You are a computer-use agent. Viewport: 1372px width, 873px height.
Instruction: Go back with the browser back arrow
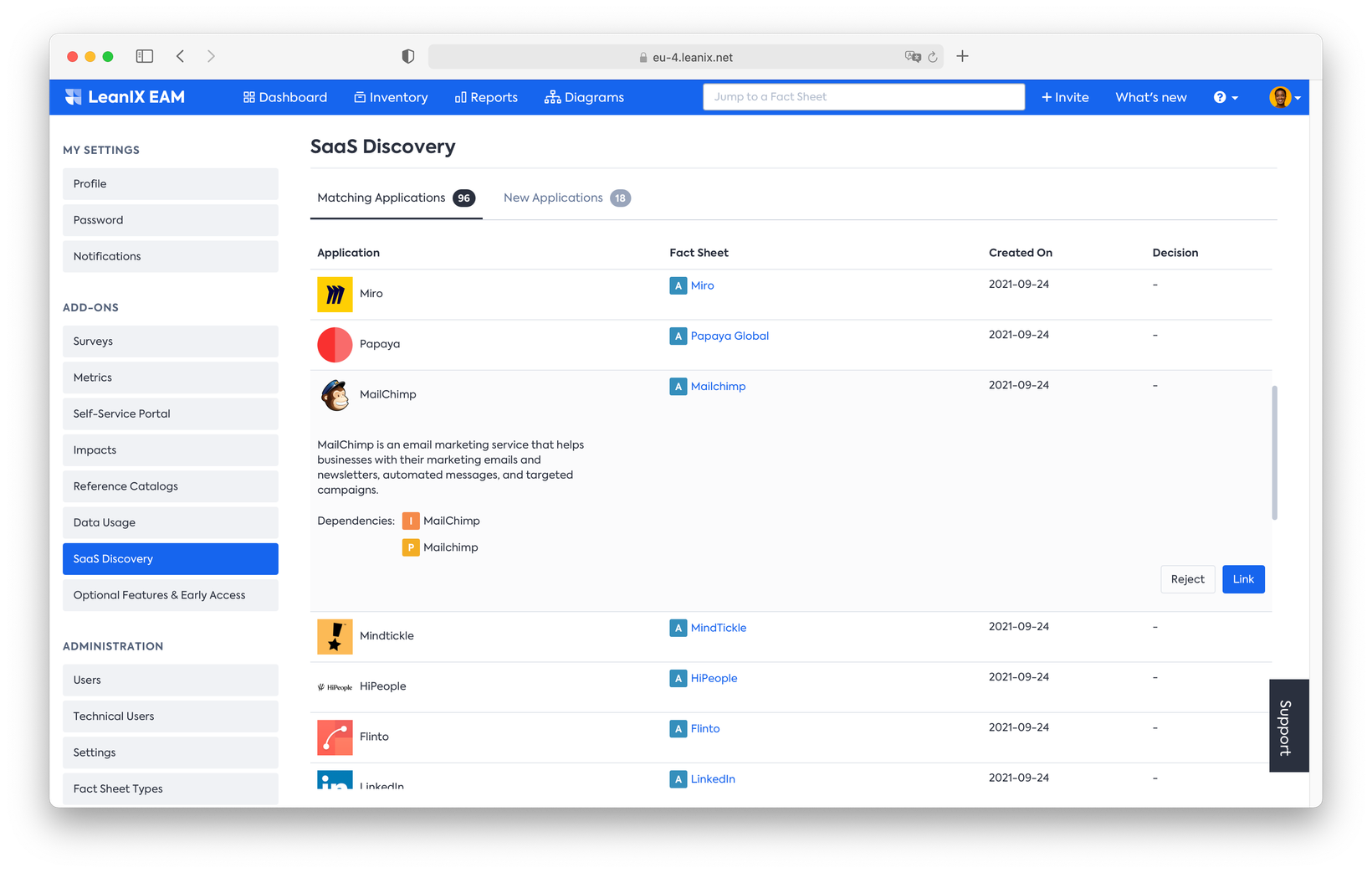coord(180,56)
